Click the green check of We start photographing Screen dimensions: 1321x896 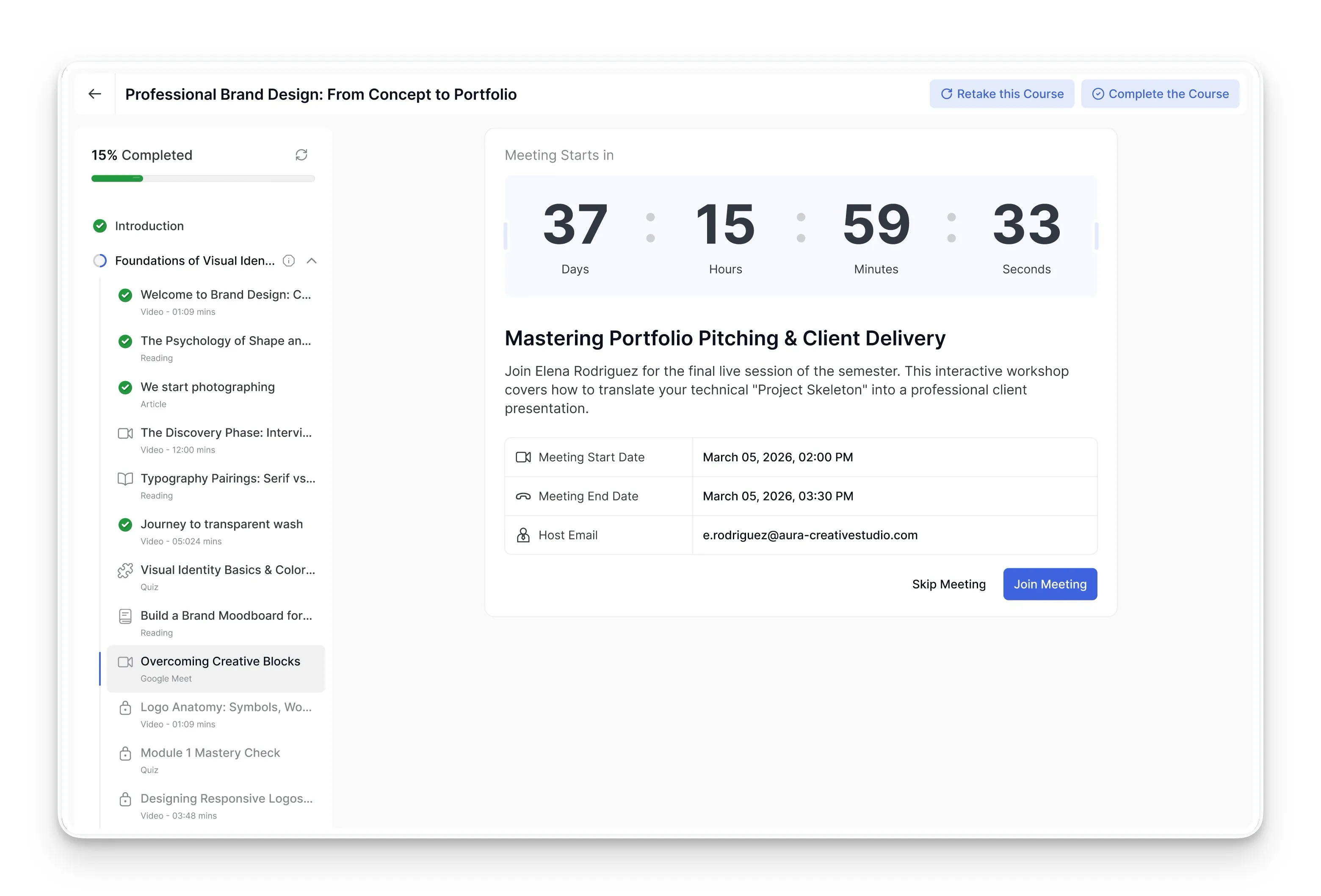pyautogui.click(x=125, y=387)
